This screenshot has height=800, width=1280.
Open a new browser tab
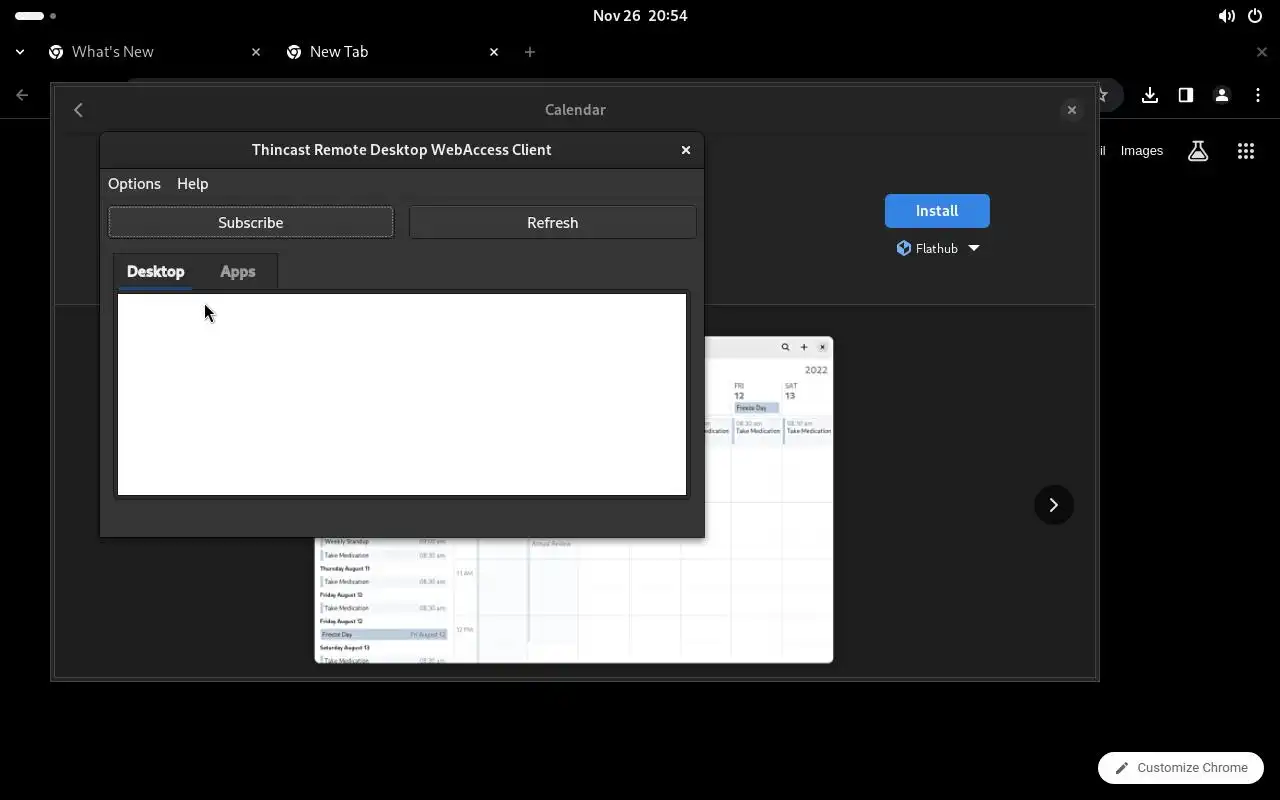tap(530, 52)
